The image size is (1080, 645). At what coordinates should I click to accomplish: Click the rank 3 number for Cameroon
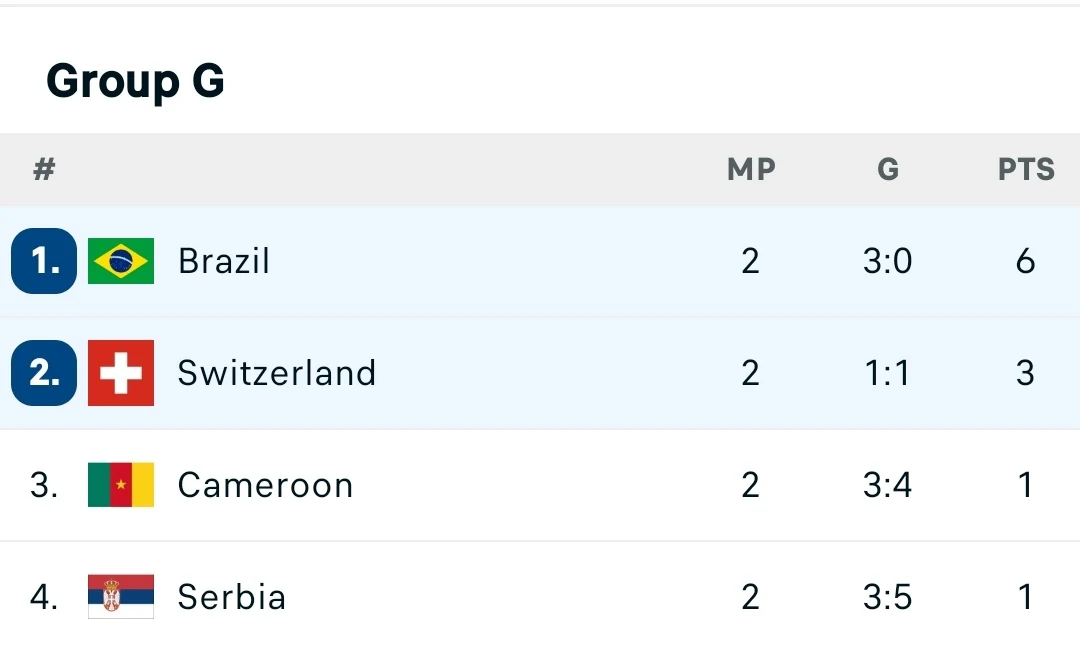pyautogui.click(x=44, y=485)
